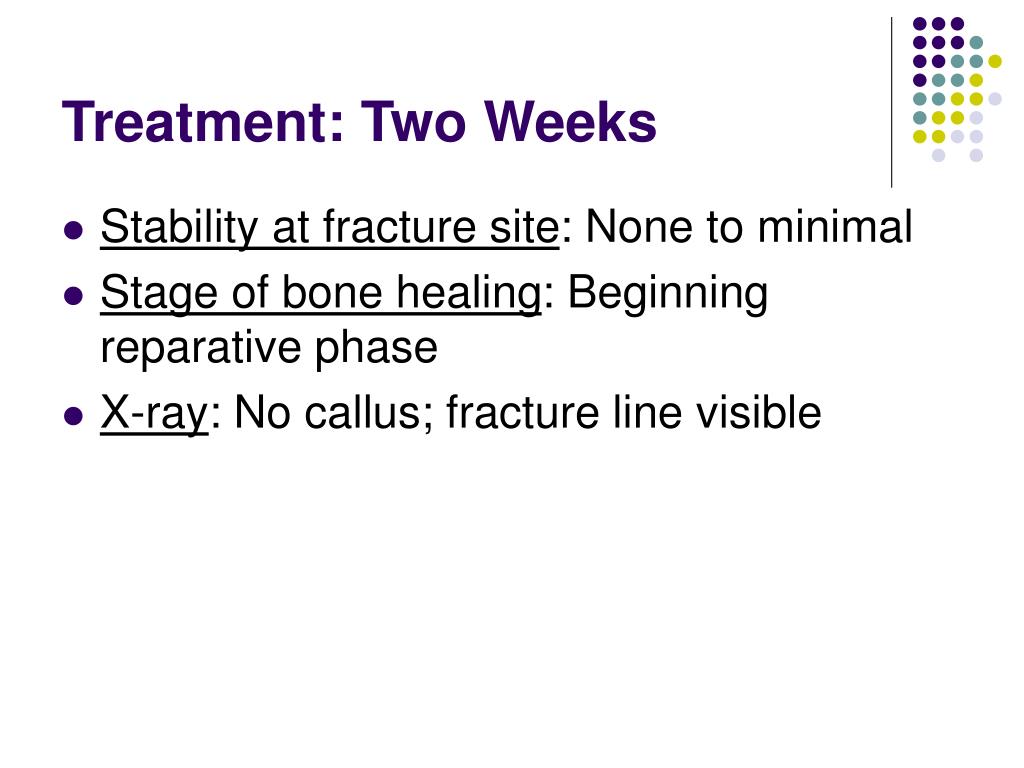Click a teal dot in the decorative grid

tap(976, 42)
